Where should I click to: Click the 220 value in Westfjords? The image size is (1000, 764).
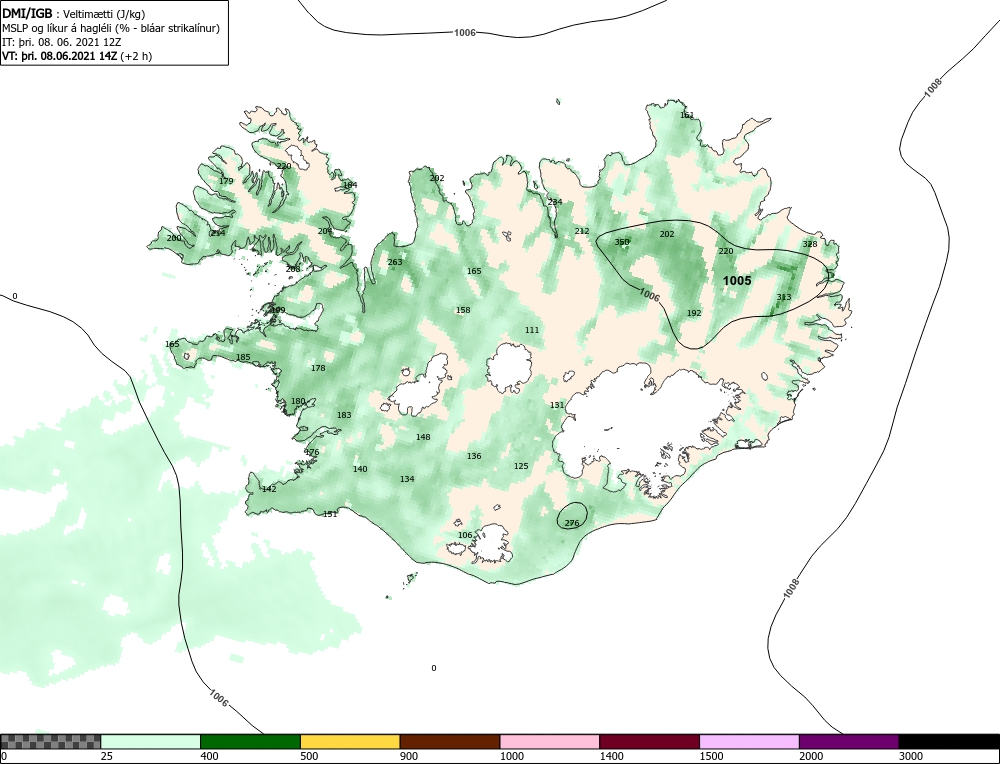pos(284,166)
